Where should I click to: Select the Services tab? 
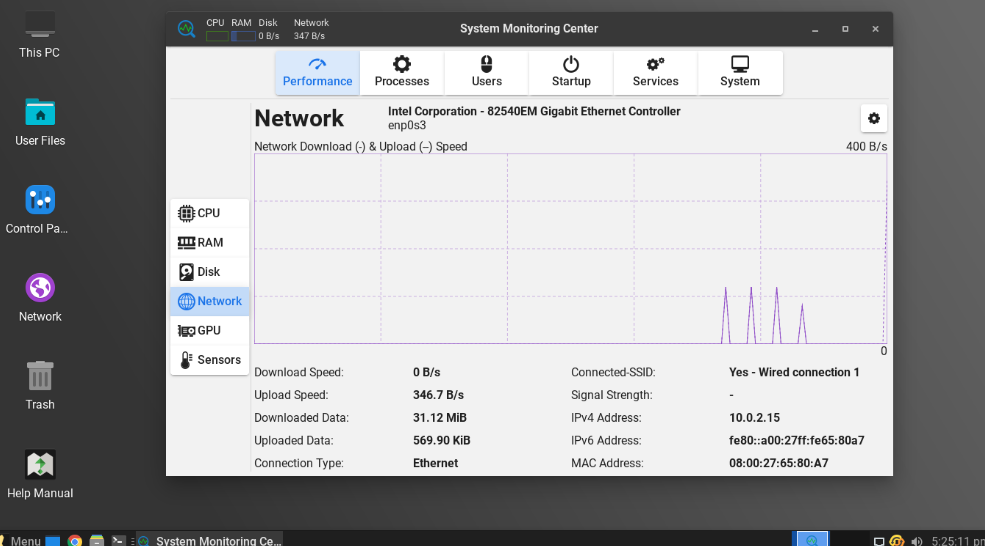[x=655, y=73]
